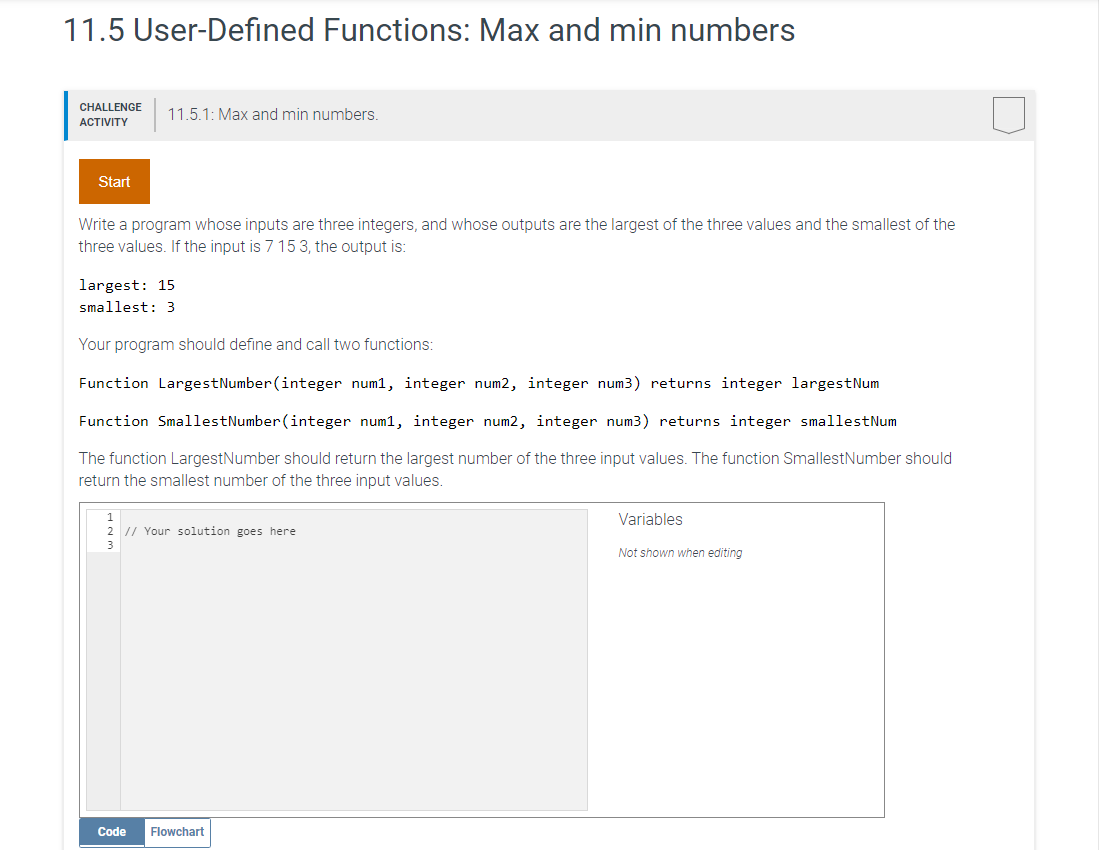Click line number 1 in the editor gutter
Image resolution: width=1099 pixels, height=850 pixels.
click(x=108, y=517)
